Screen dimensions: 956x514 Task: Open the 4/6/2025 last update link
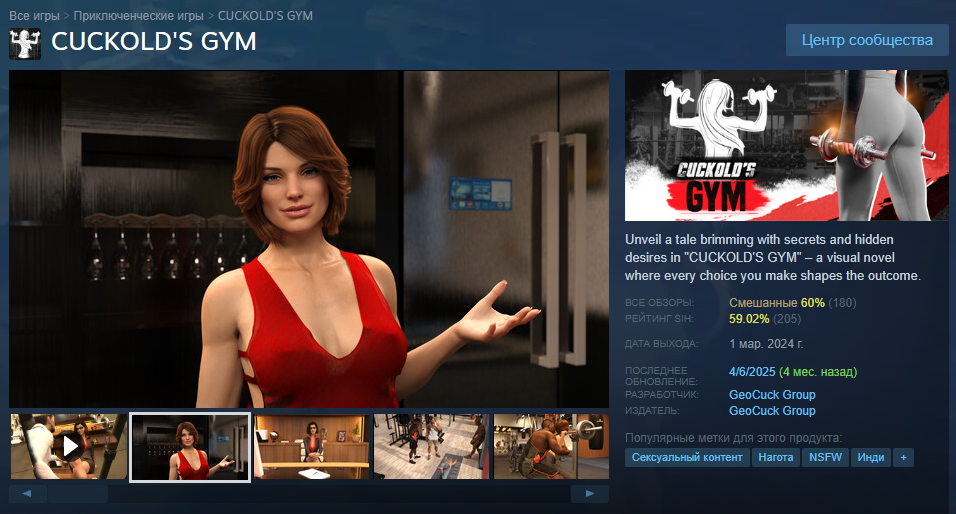752,372
